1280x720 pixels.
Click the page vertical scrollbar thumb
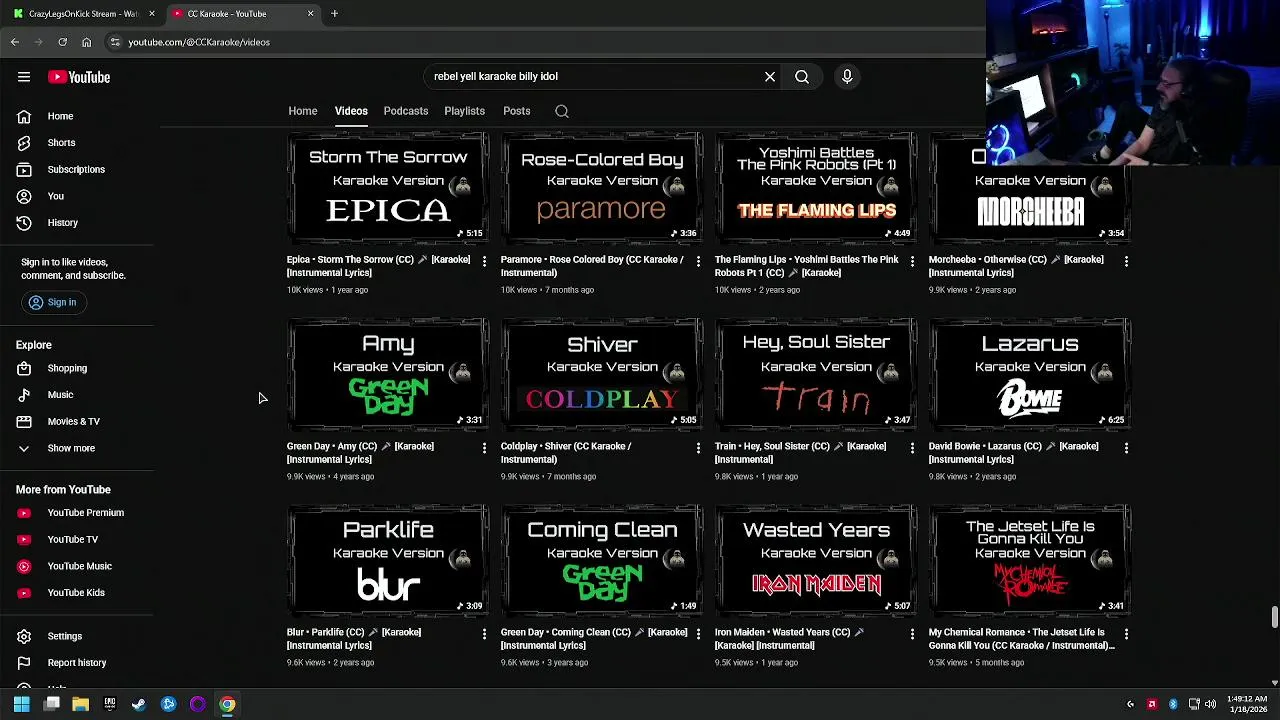pos(1274,617)
